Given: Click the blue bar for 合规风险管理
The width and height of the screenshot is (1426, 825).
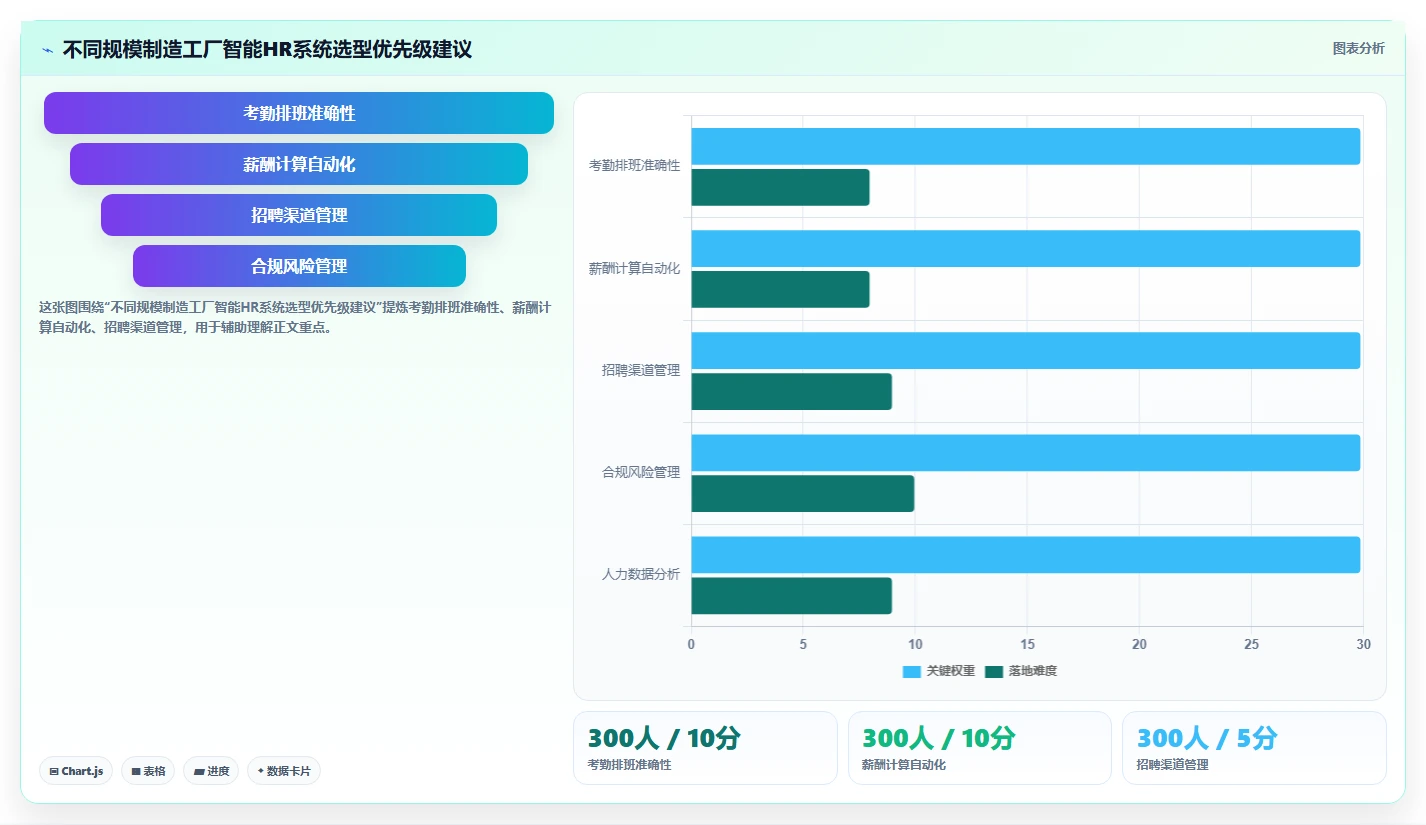Looking at the screenshot, I should coord(1025,452).
